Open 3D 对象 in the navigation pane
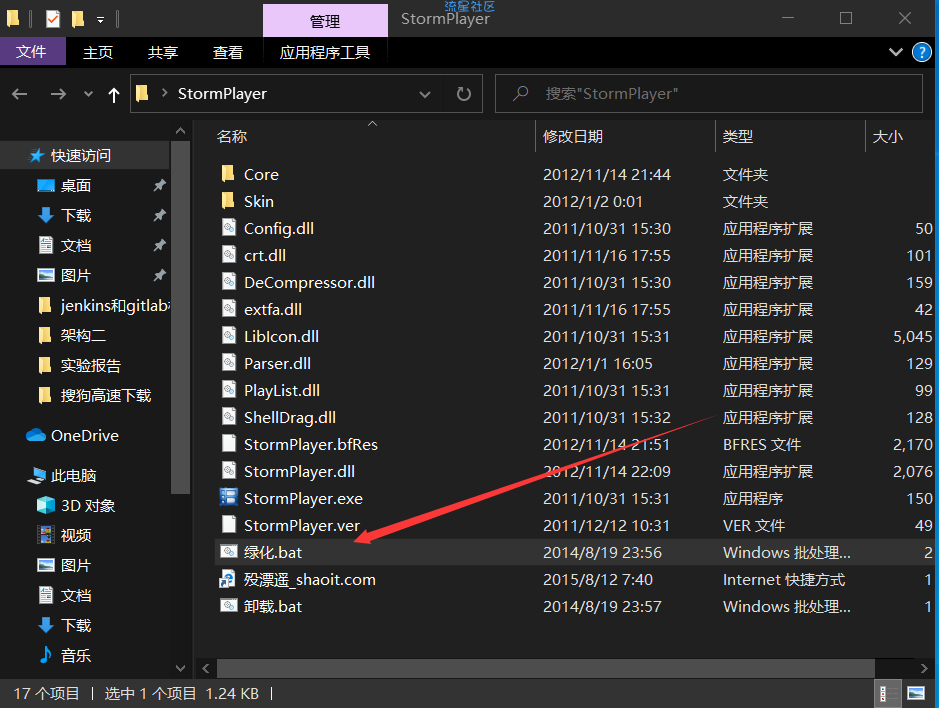This screenshot has width=939, height=708. (x=87, y=506)
